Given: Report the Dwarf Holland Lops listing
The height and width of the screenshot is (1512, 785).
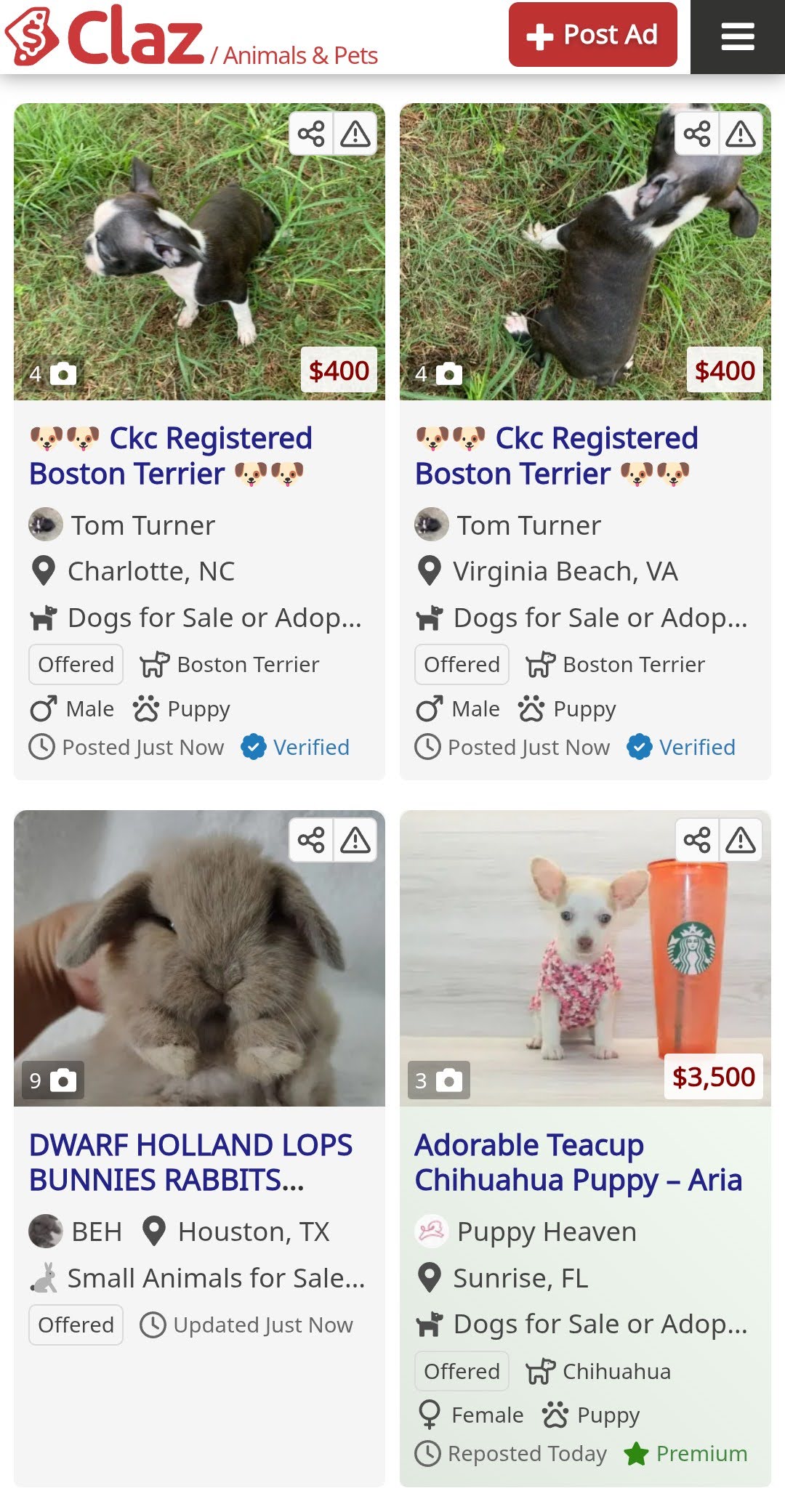Looking at the screenshot, I should (355, 841).
